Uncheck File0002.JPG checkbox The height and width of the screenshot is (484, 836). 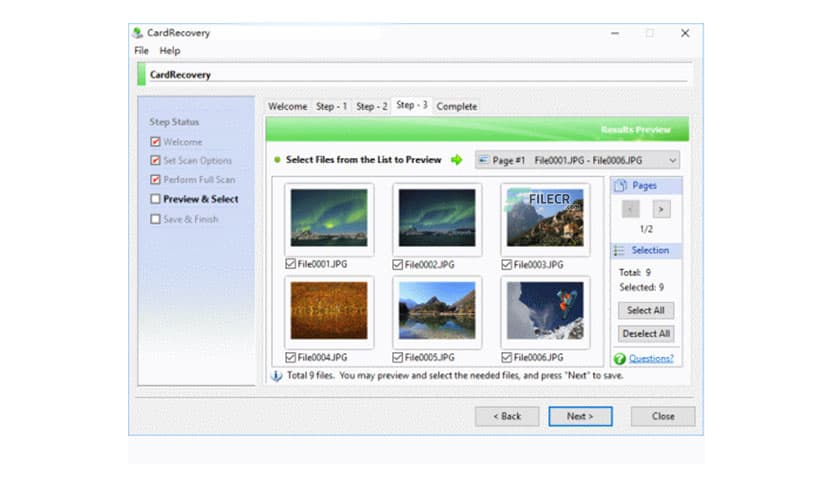(x=398, y=264)
